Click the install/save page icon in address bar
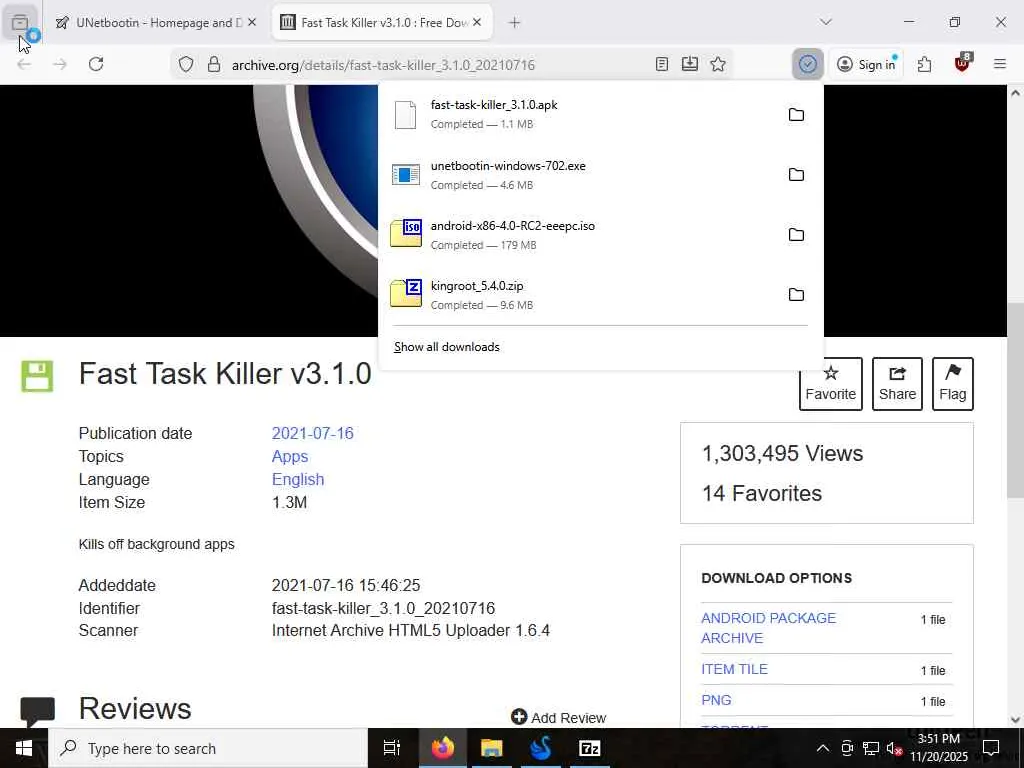1024x768 pixels. [690, 64]
